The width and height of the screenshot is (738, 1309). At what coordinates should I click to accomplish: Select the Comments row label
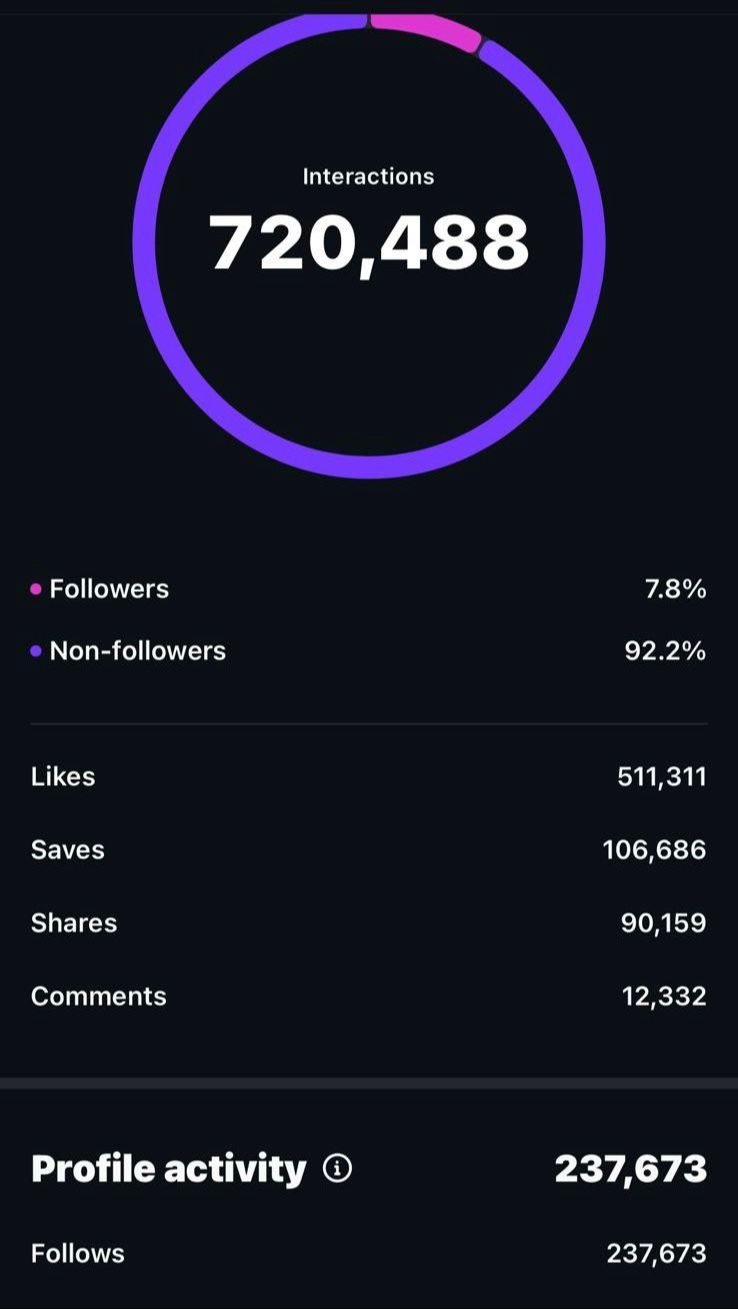tap(99, 996)
